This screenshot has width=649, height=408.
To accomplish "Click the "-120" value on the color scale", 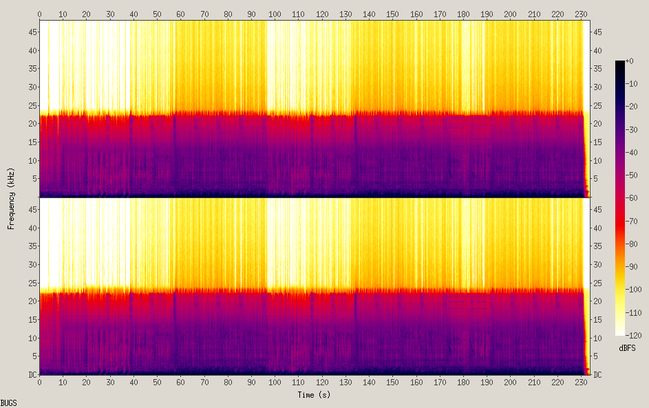I will pyautogui.click(x=635, y=336).
